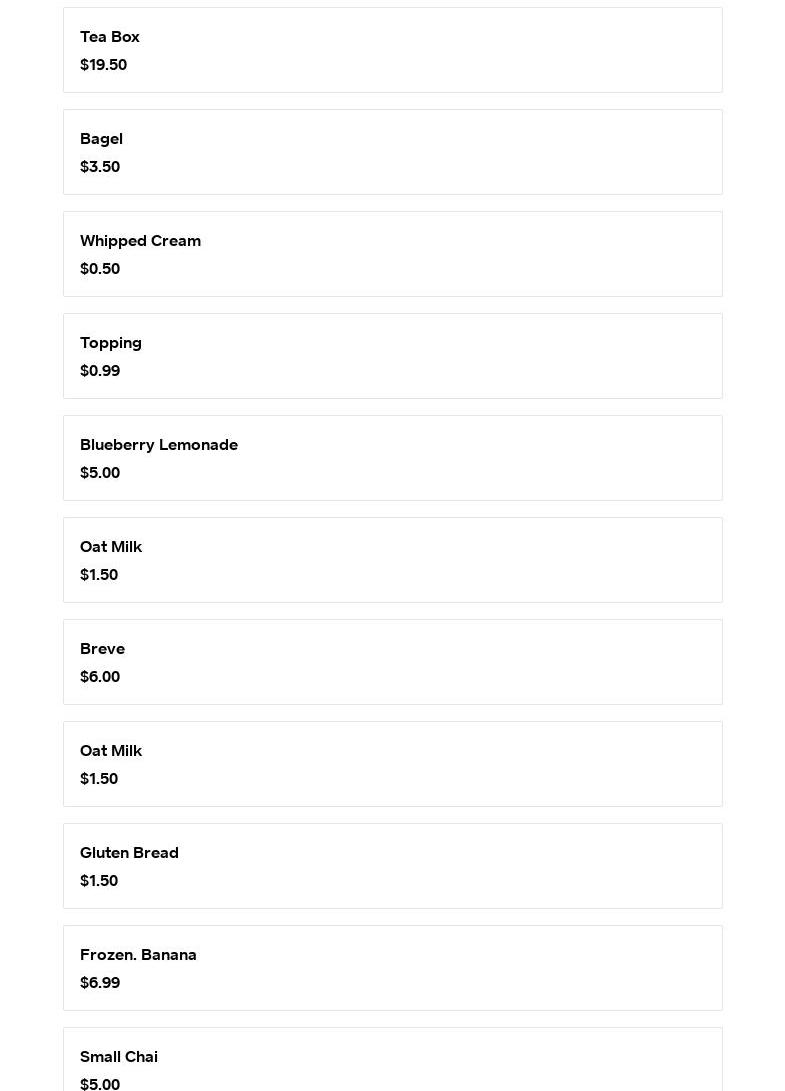Screen dimensions: 785x1091
Task: Click the $1.50 price under Gluten Bread
Action: 99,881
